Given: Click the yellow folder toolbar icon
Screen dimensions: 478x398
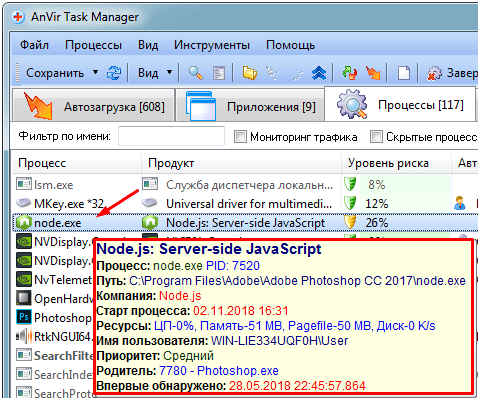Looking at the screenshot, I should 250,73.
